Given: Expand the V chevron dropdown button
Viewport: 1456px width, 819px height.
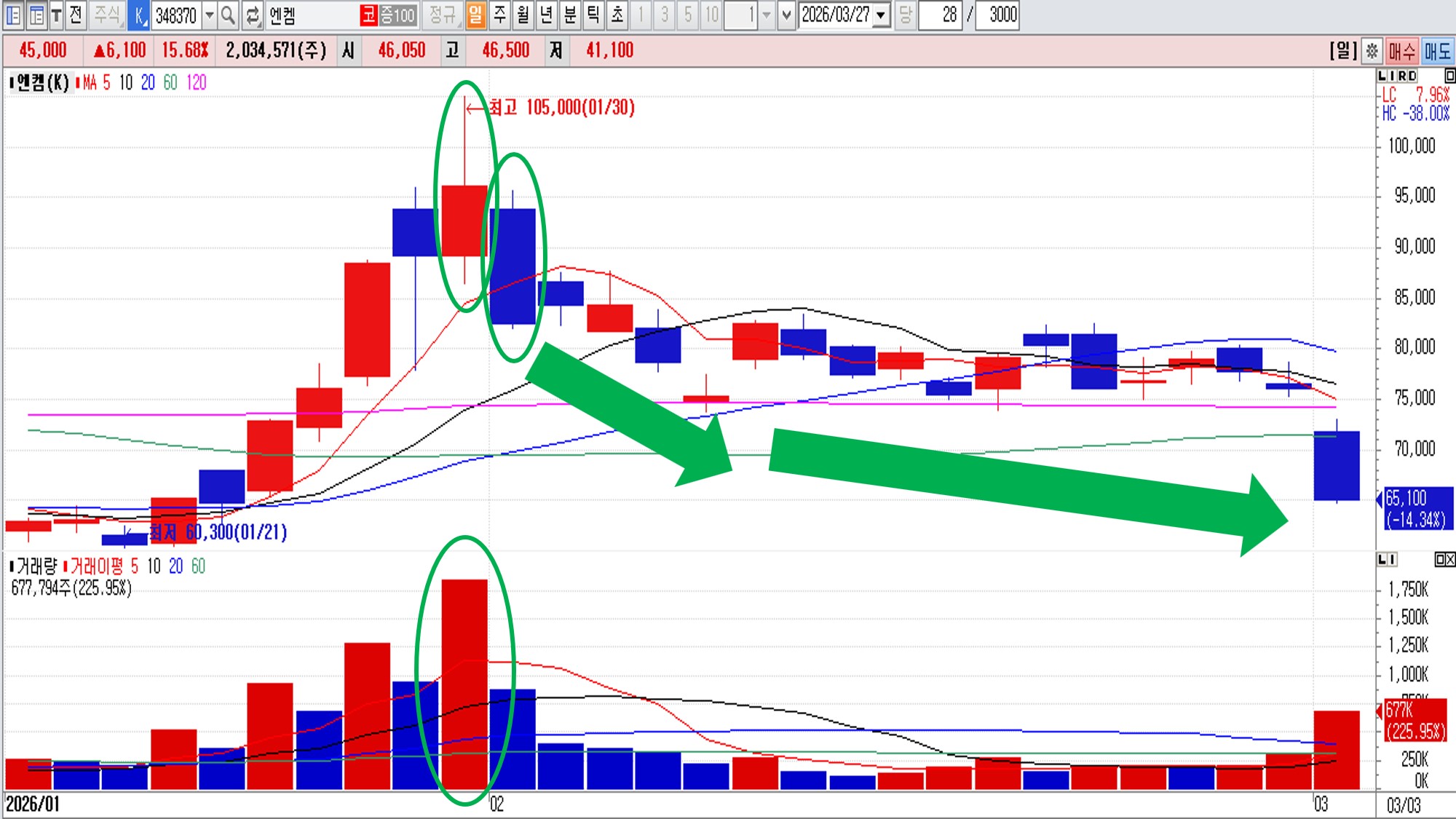Looking at the screenshot, I should point(786,15).
